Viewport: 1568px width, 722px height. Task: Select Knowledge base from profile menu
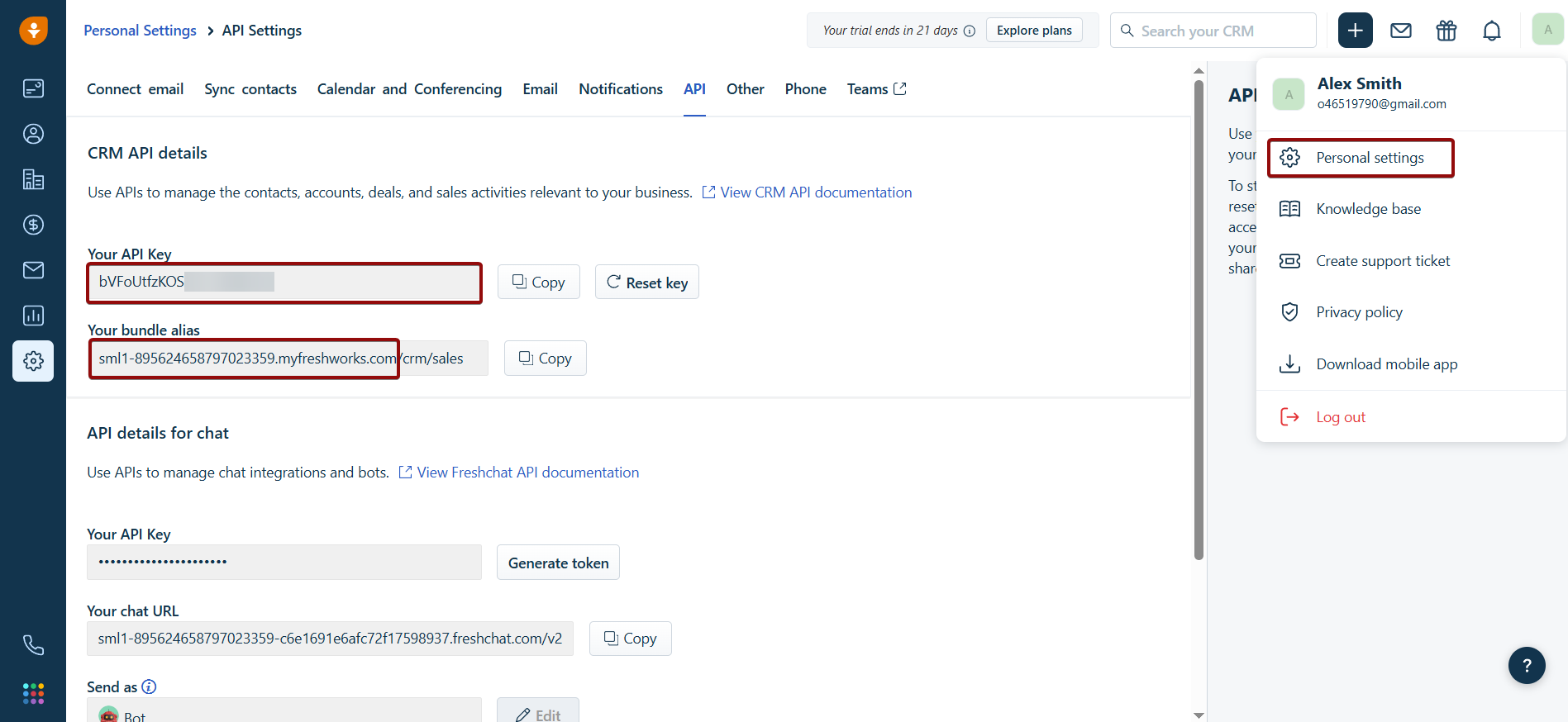1368,209
